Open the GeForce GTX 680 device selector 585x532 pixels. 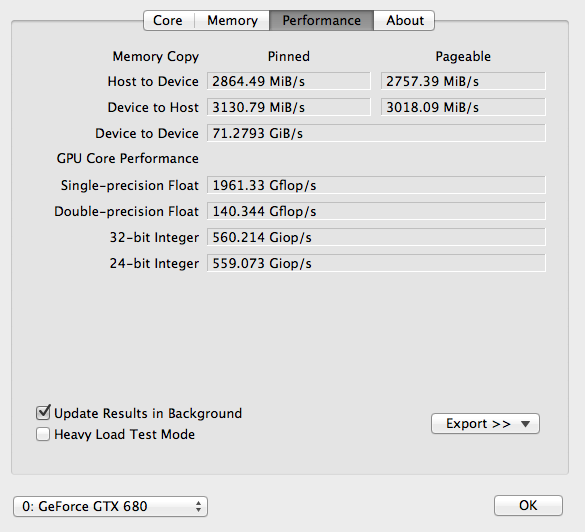pos(110,506)
